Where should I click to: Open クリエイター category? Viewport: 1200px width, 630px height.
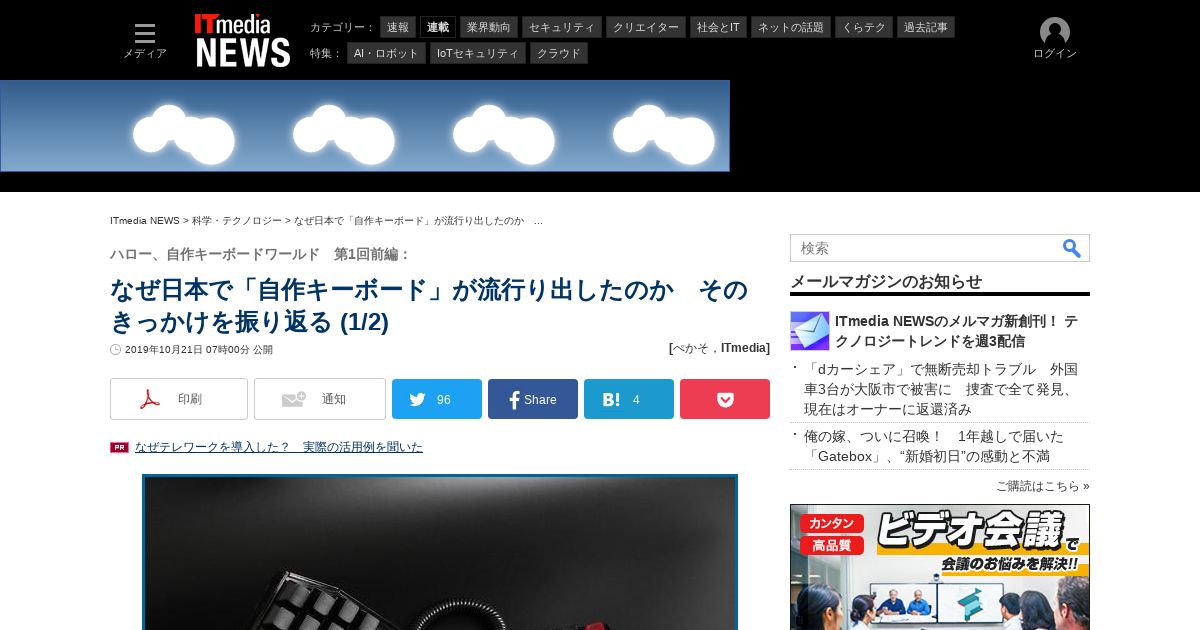(x=646, y=27)
